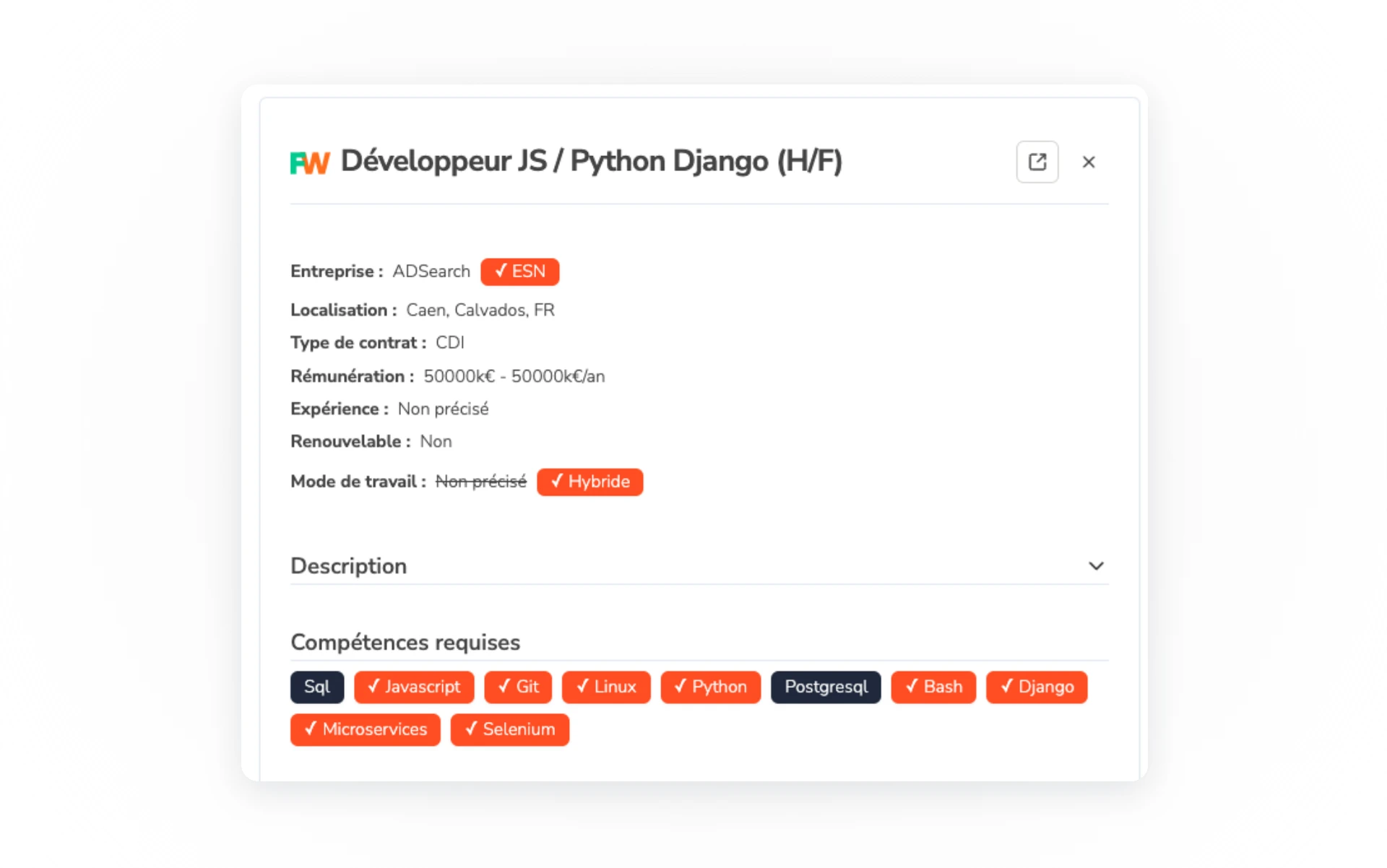Click the ADSearch company name

[x=431, y=272]
